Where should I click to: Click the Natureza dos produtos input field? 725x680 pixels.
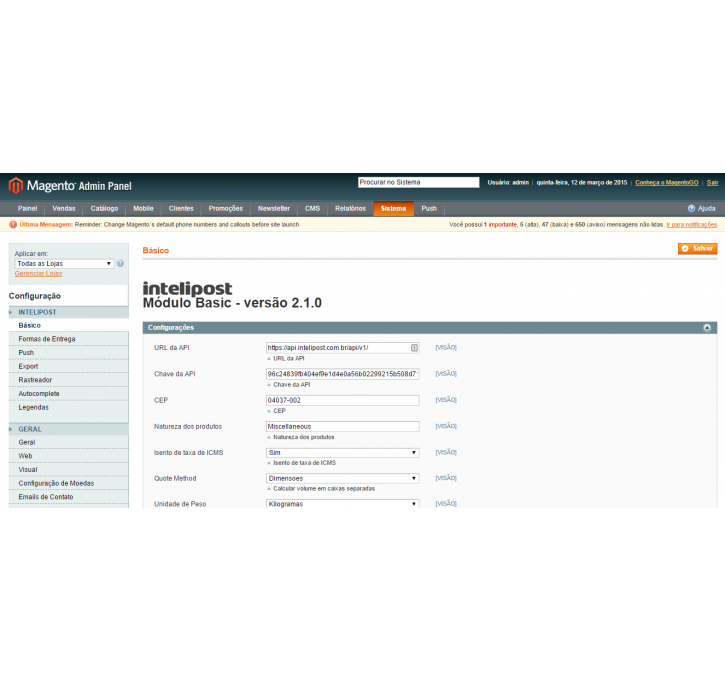pyautogui.click(x=343, y=426)
